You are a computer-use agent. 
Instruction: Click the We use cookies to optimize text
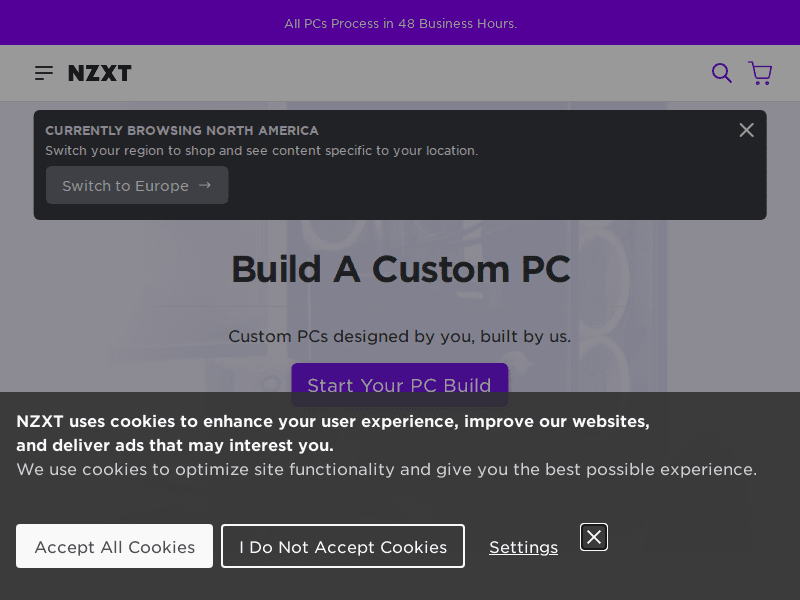coord(386,469)
